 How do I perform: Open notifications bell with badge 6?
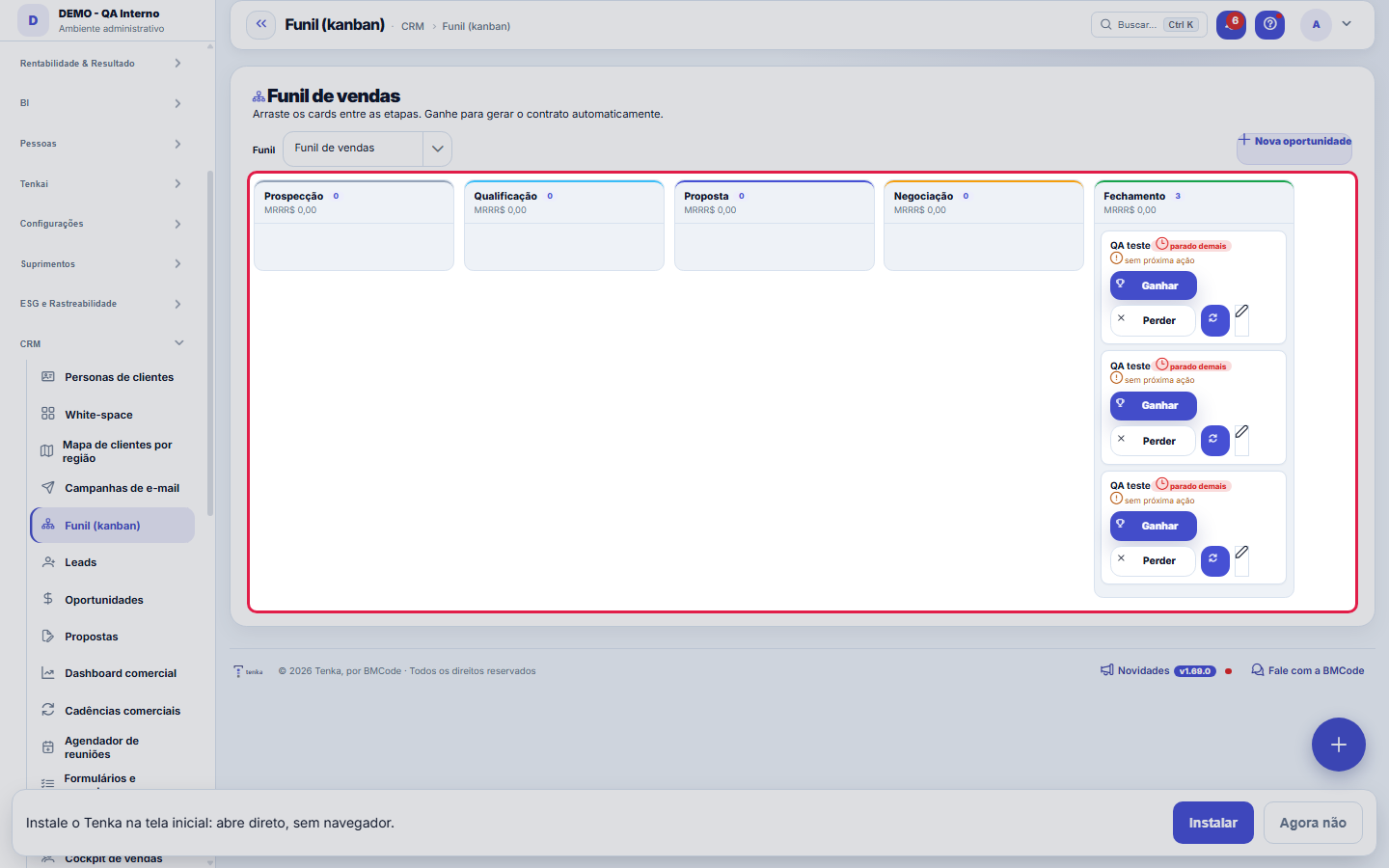[1231, 24]
